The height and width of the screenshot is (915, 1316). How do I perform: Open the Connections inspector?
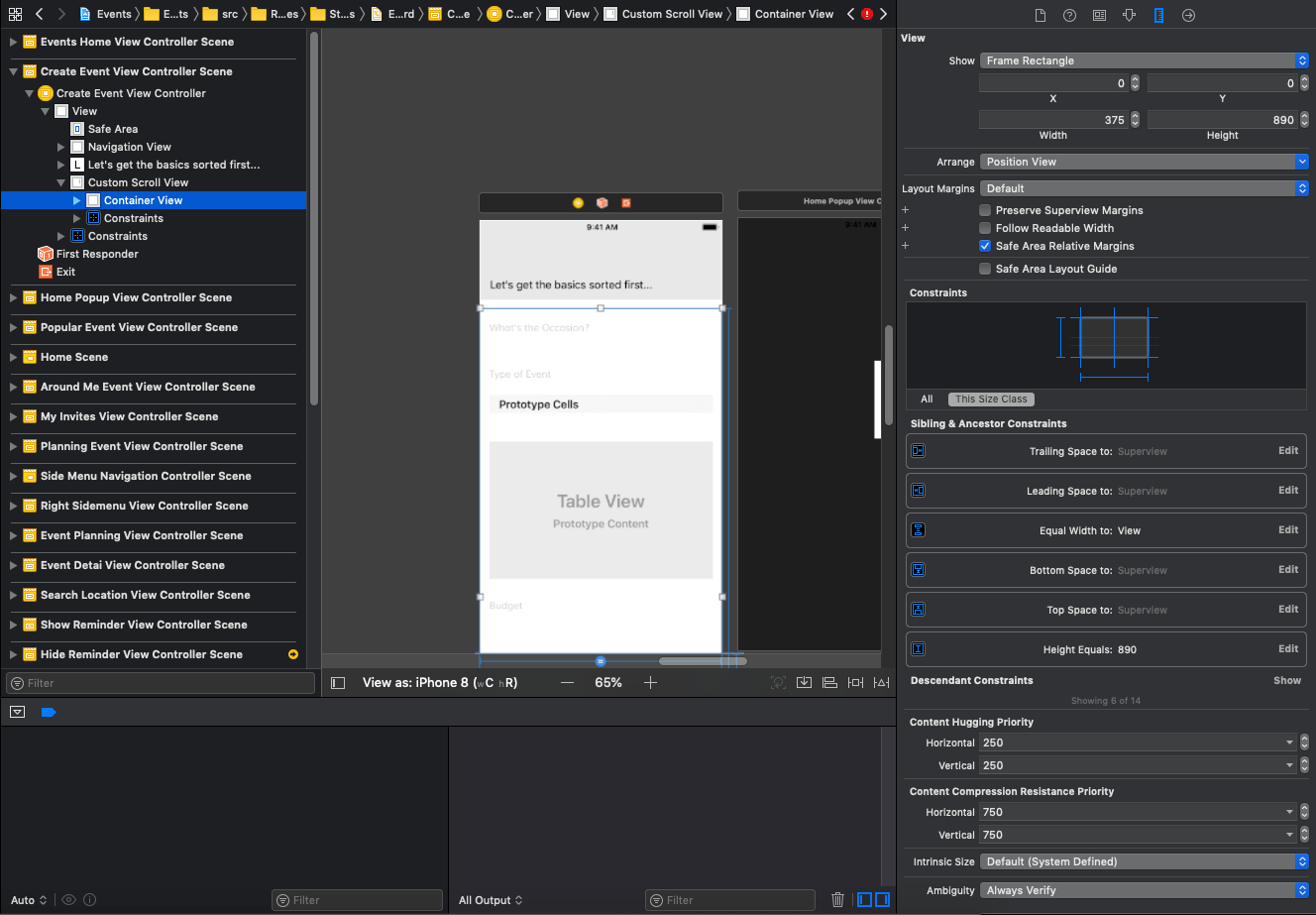[x=1188, y=15]
